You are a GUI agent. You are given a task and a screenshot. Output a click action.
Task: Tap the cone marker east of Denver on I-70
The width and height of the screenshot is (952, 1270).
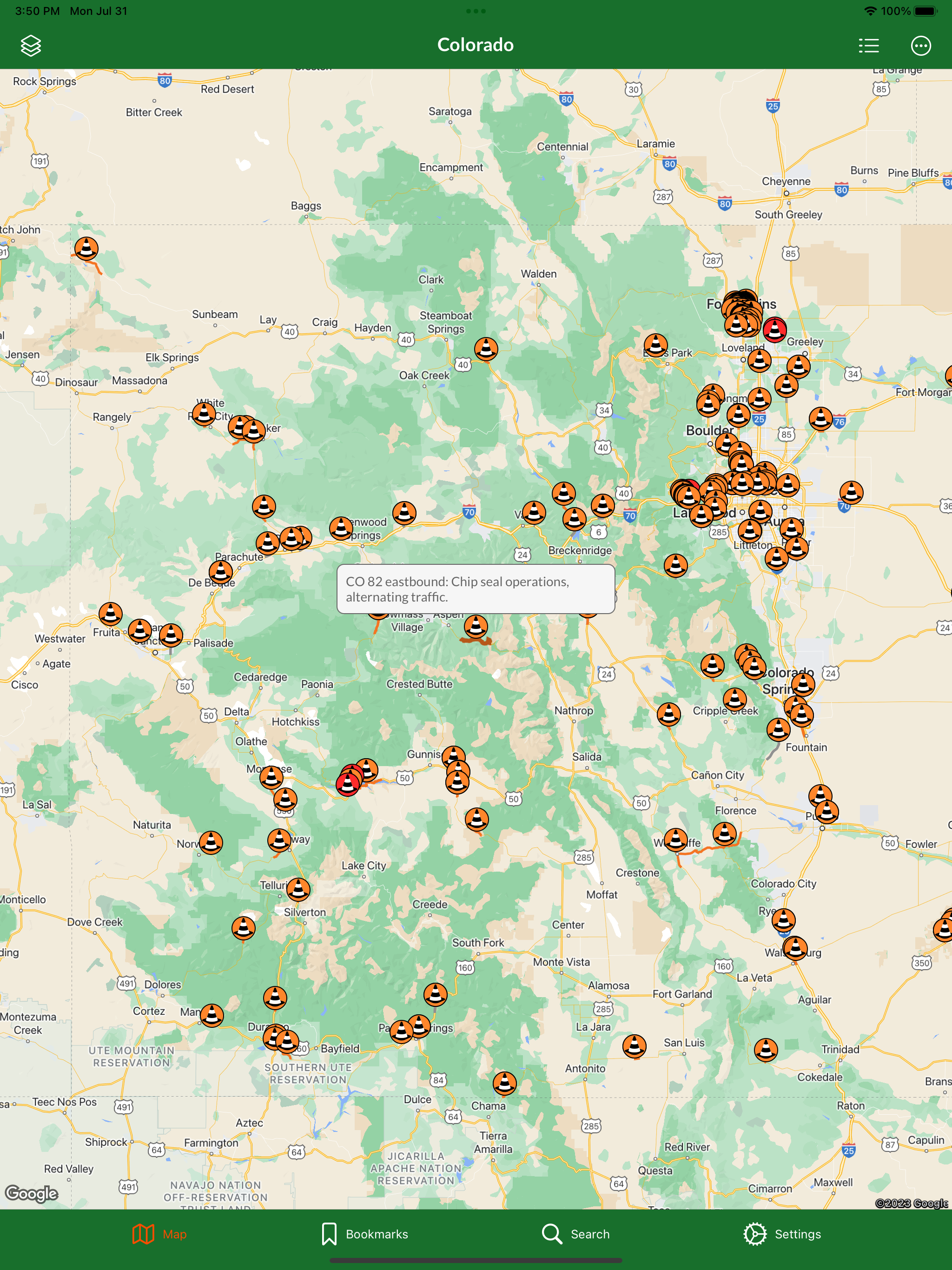851,492
